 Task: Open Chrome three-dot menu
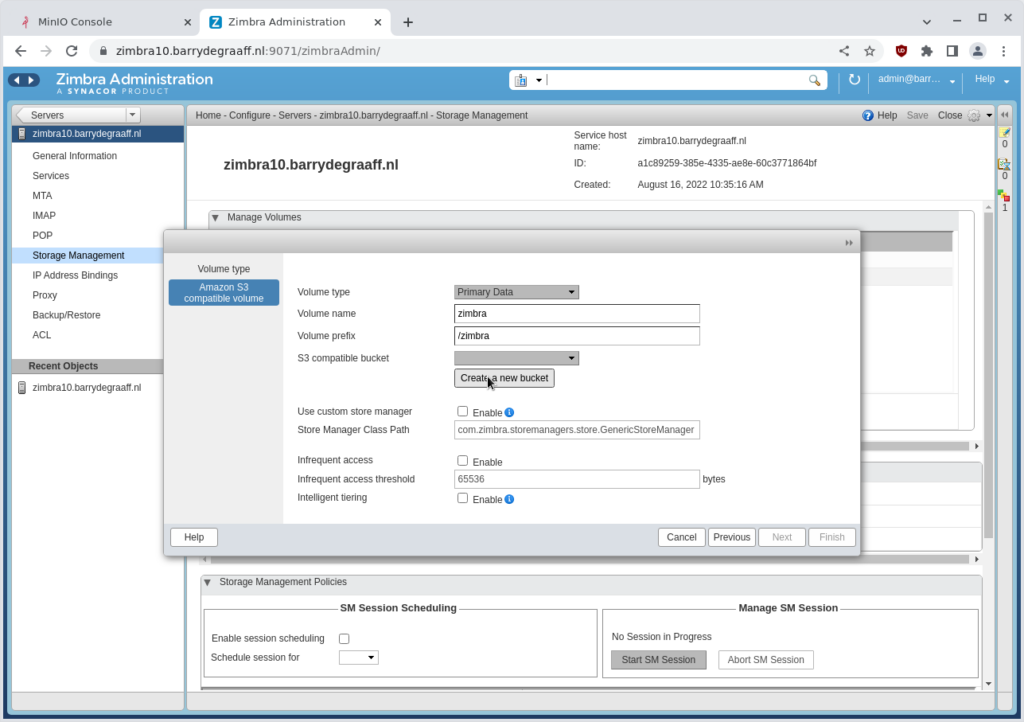[1004, 51]
